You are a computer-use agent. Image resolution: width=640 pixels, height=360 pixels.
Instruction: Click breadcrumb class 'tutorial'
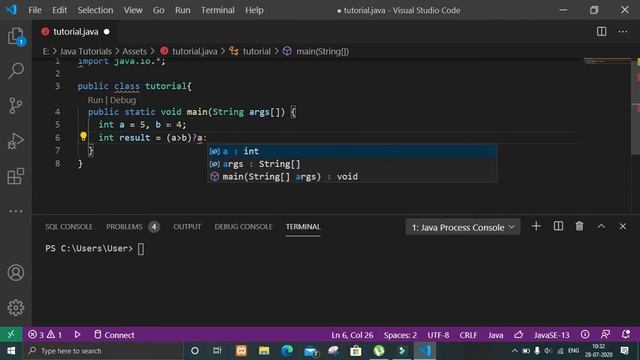point(256,51)
